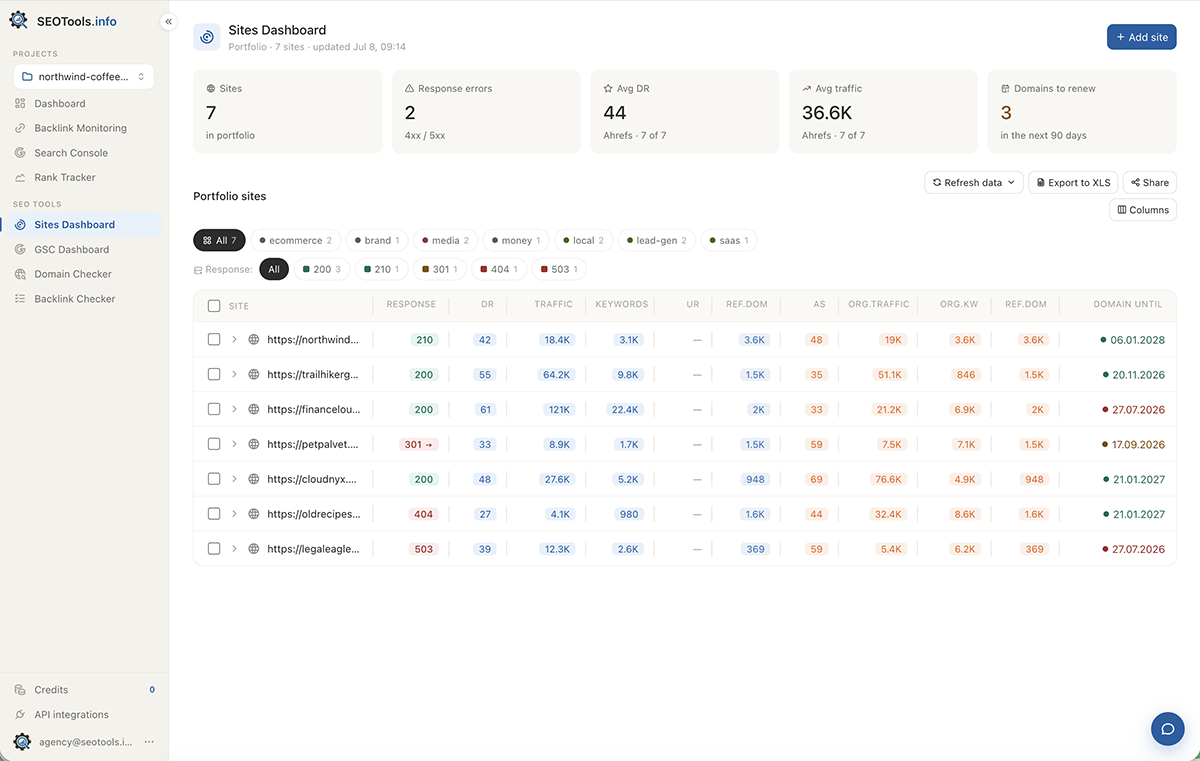Expand the financelou site row
This screenshot has width=1200, height=761.
[x=235, y=409]
